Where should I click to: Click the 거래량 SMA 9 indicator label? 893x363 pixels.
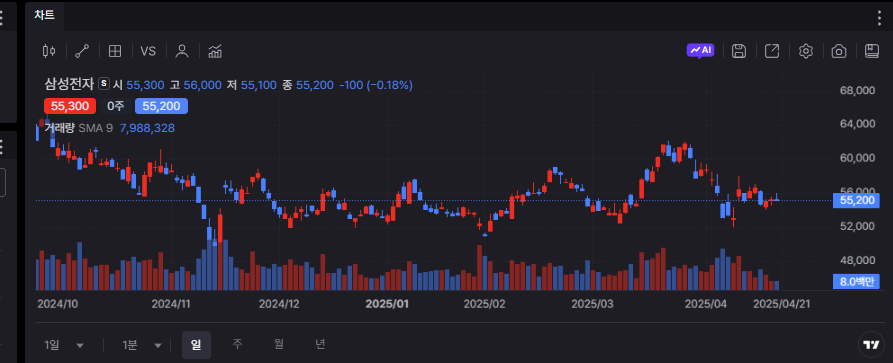(79, 128)
